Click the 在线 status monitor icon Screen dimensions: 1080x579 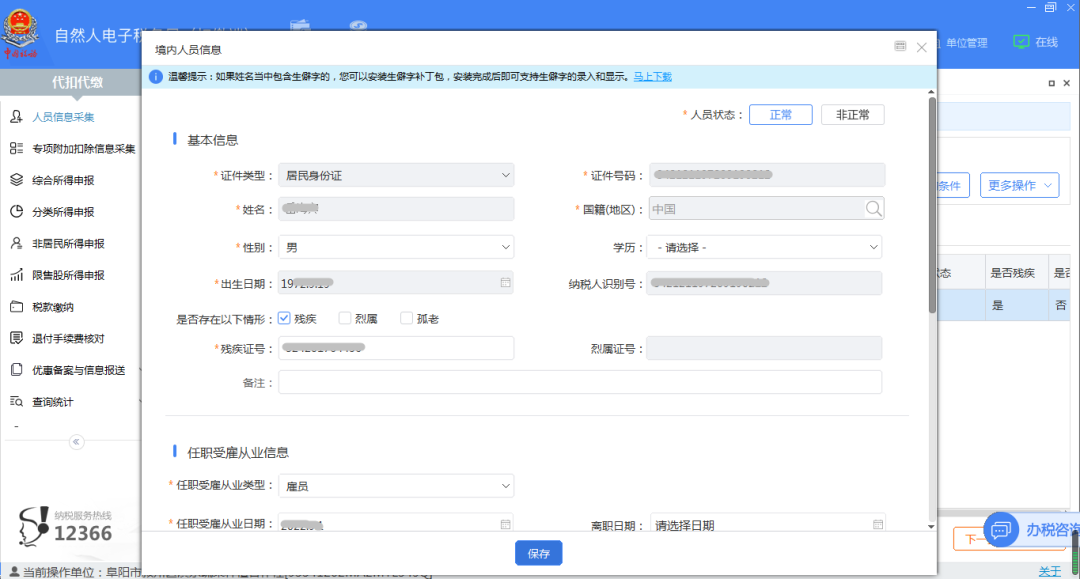click(x=1021, y=42)
